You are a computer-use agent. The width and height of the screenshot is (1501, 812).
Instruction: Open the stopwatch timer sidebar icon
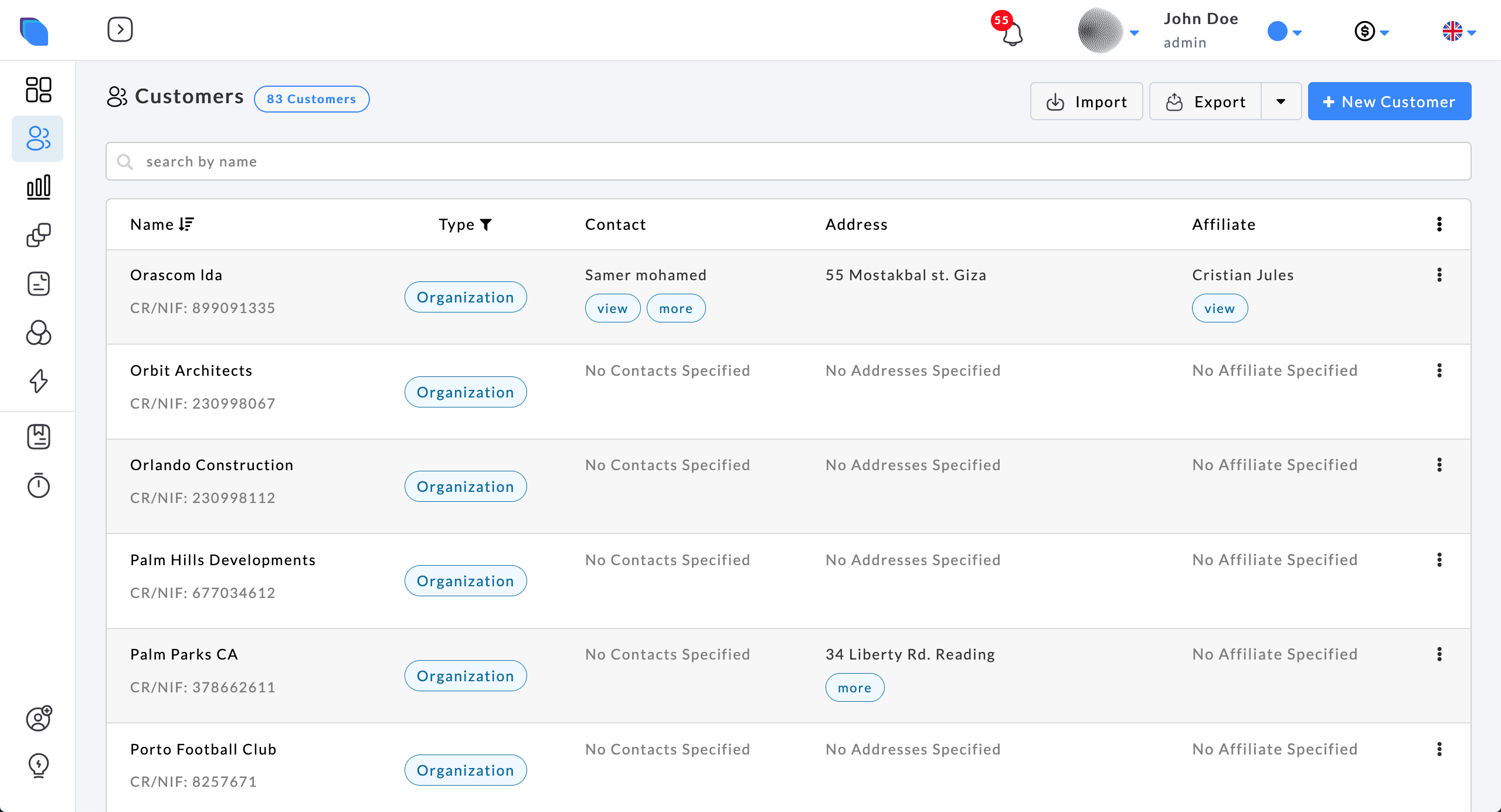(39, 485)
